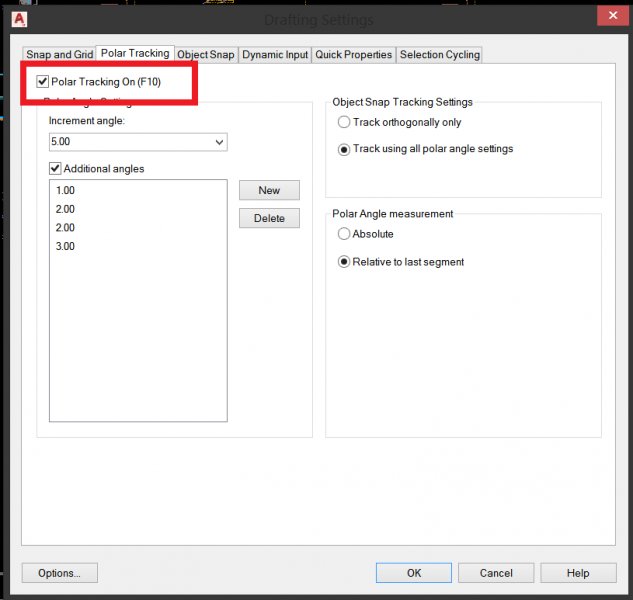Click the Cancel button

point(496,573)
